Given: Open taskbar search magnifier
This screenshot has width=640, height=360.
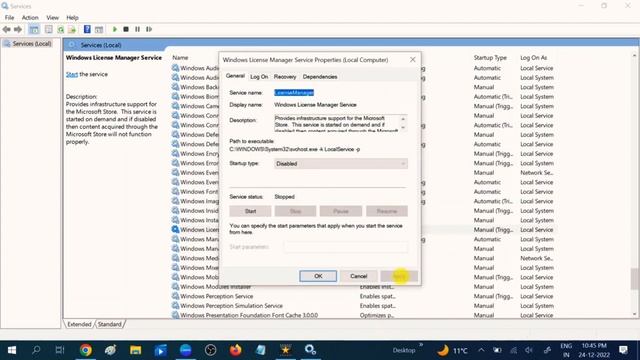Looking at the screenshot, I should click(36, 350).
